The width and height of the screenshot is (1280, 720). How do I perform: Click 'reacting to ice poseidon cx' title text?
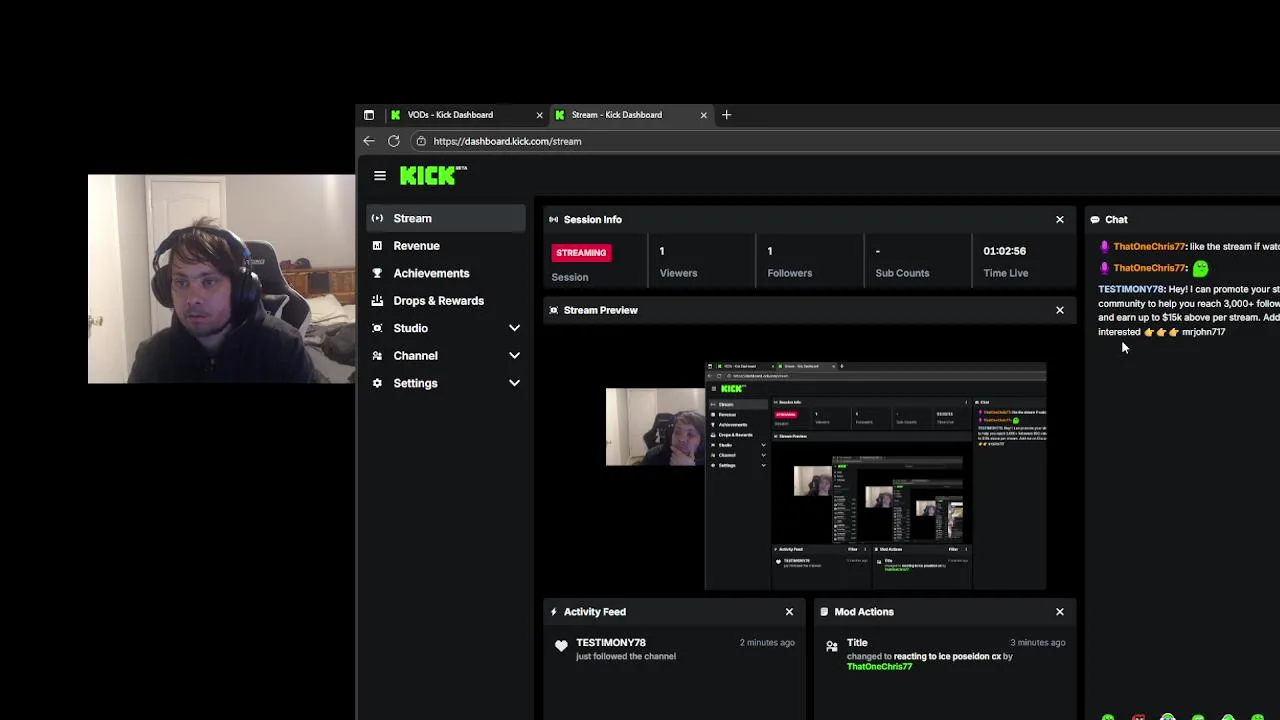click(947, 657)
